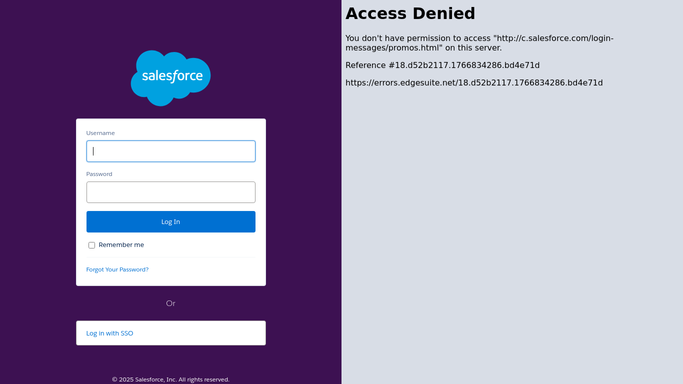Click the Or separator text
683x384 pixels.
(171, 303)
